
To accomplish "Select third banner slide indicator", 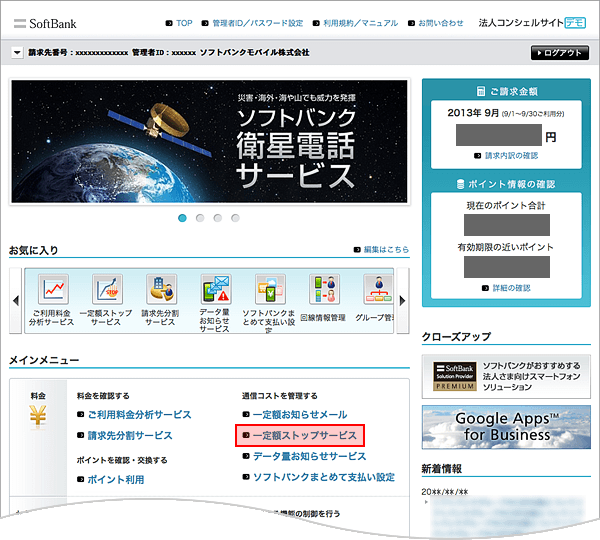I will 218,218.
